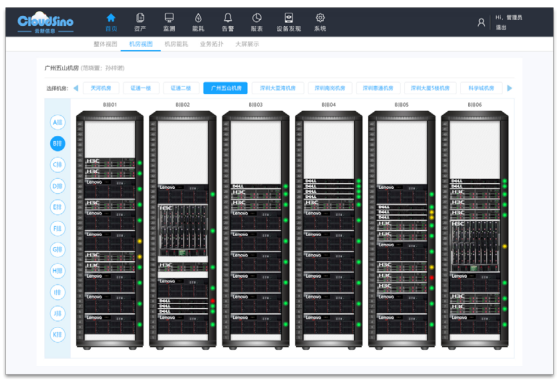Open the top Lenovo server in rack B排02
The image size is (560, 381).
(183, 194)
